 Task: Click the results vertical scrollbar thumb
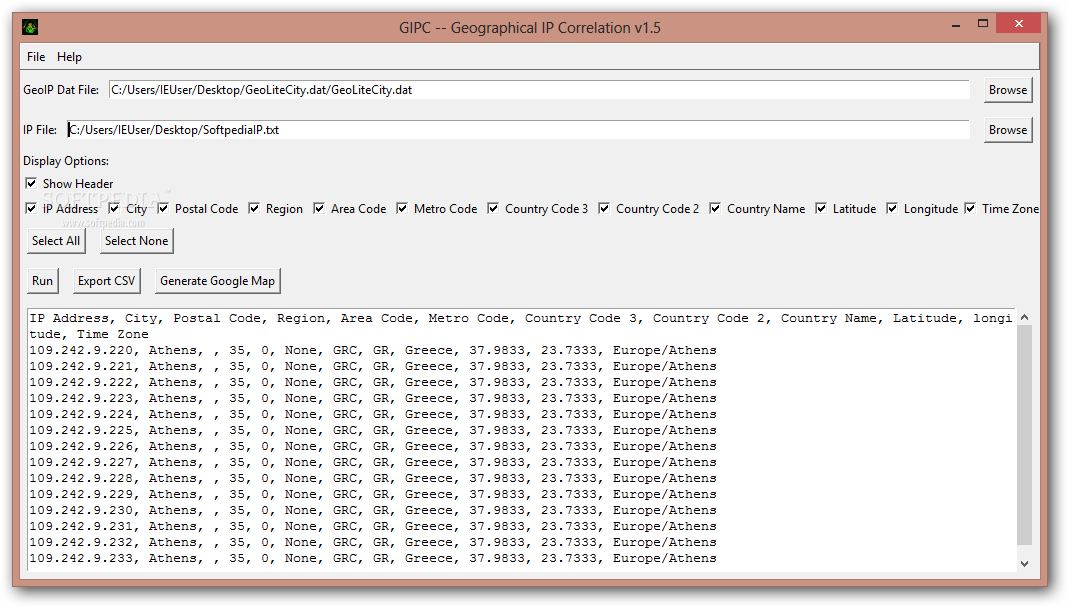tap(1024, 435)
